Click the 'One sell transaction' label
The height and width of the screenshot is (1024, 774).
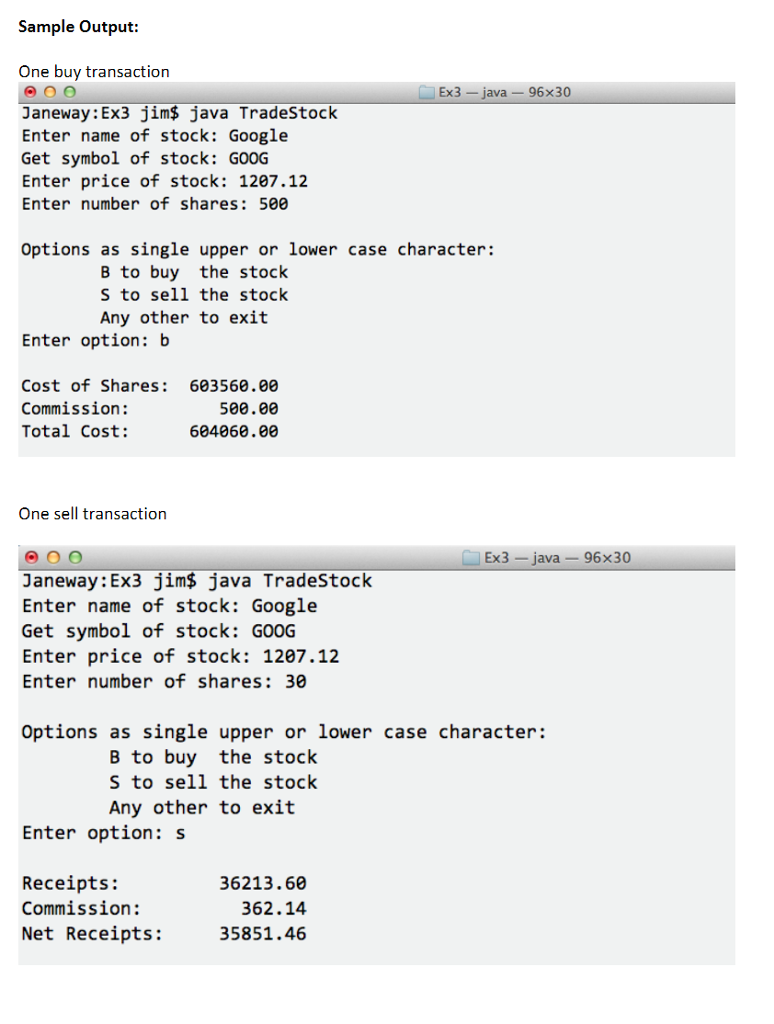[x=92, y=513]
